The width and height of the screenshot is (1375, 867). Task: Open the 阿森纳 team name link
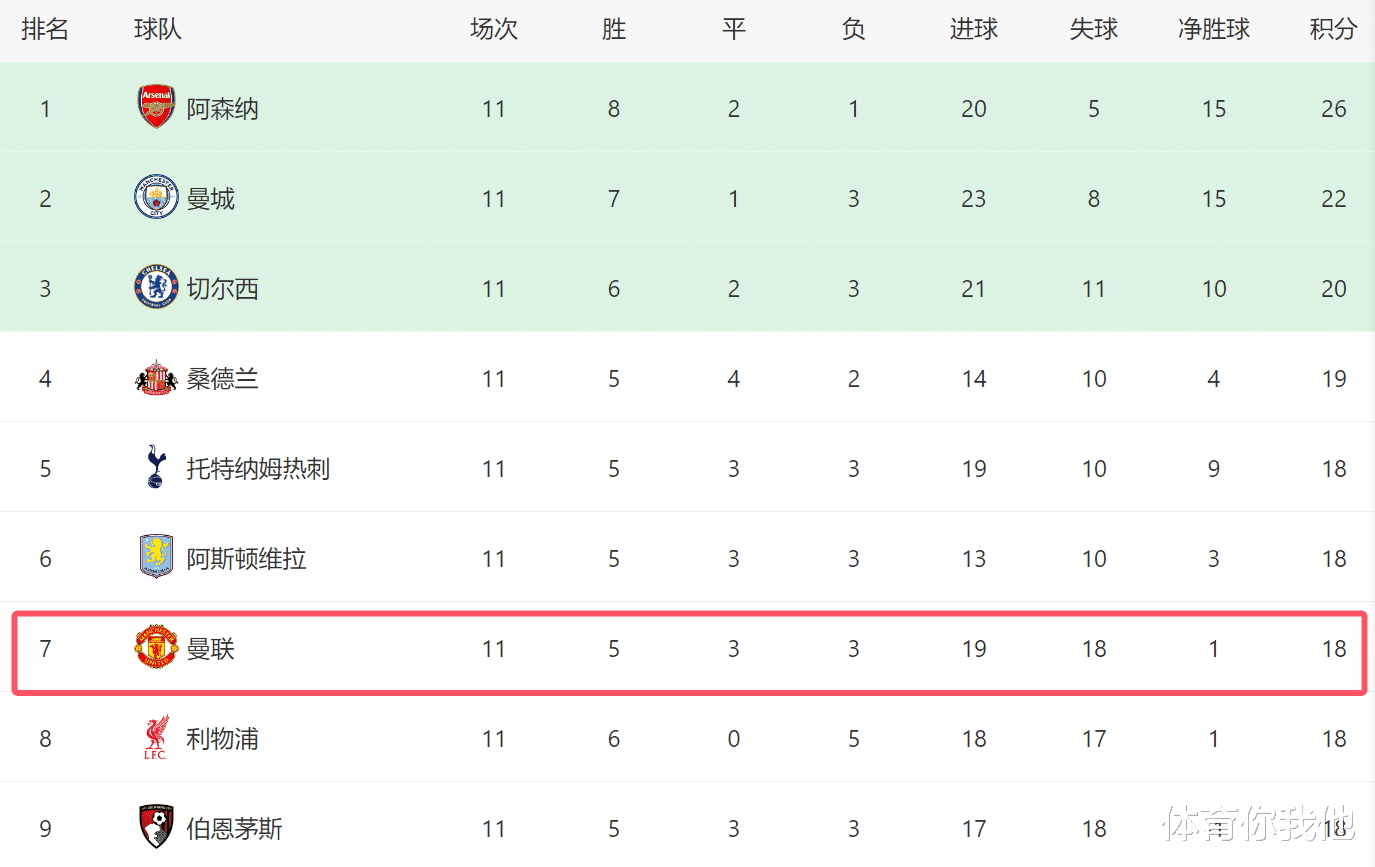click(222, 108)
